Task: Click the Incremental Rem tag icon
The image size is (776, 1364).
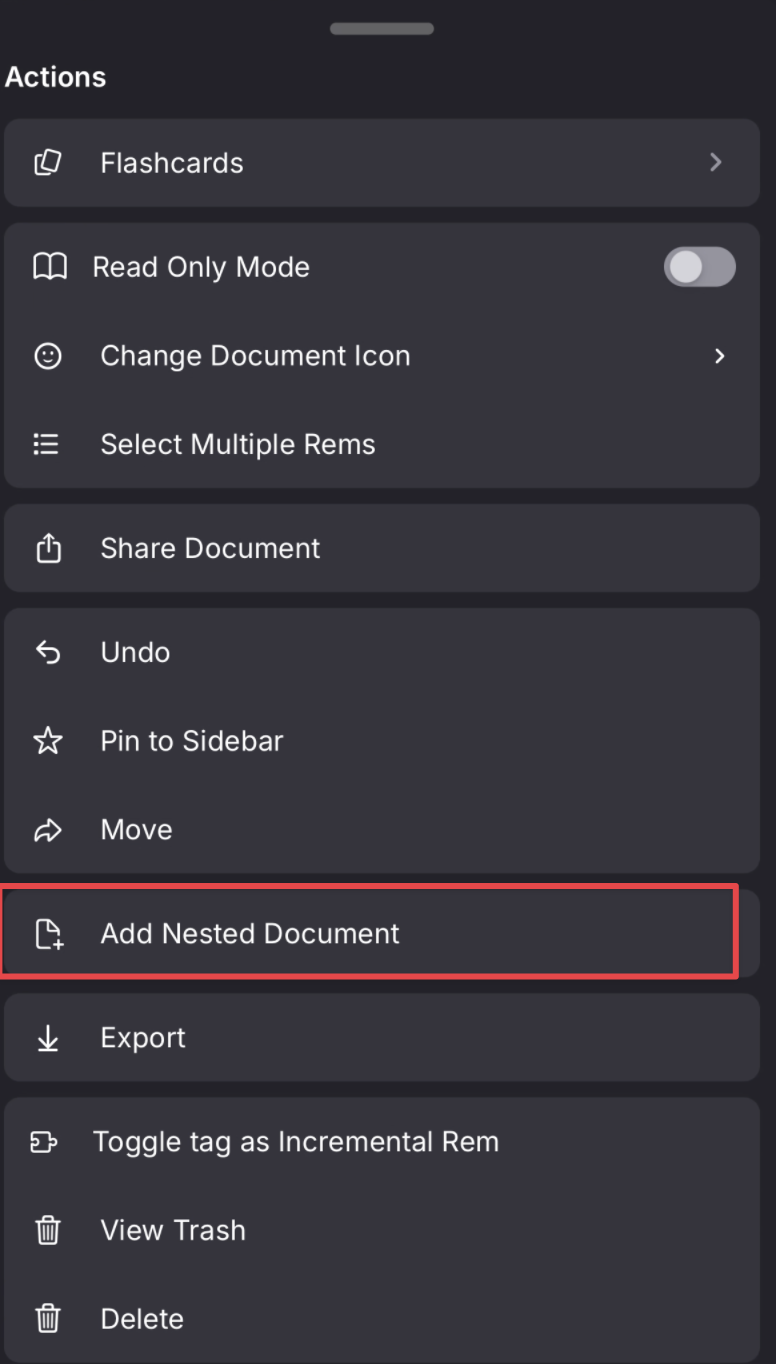Action: click(x=44, y=1142)
